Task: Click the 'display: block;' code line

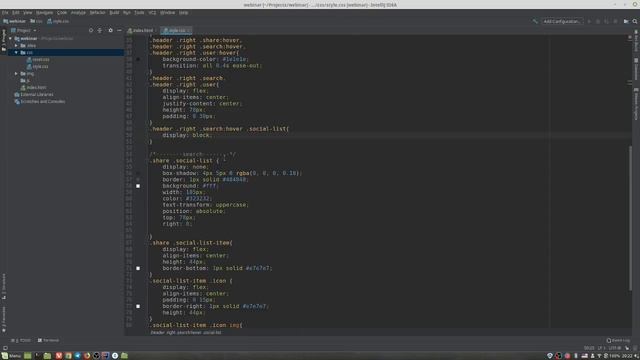Action: 187,135
